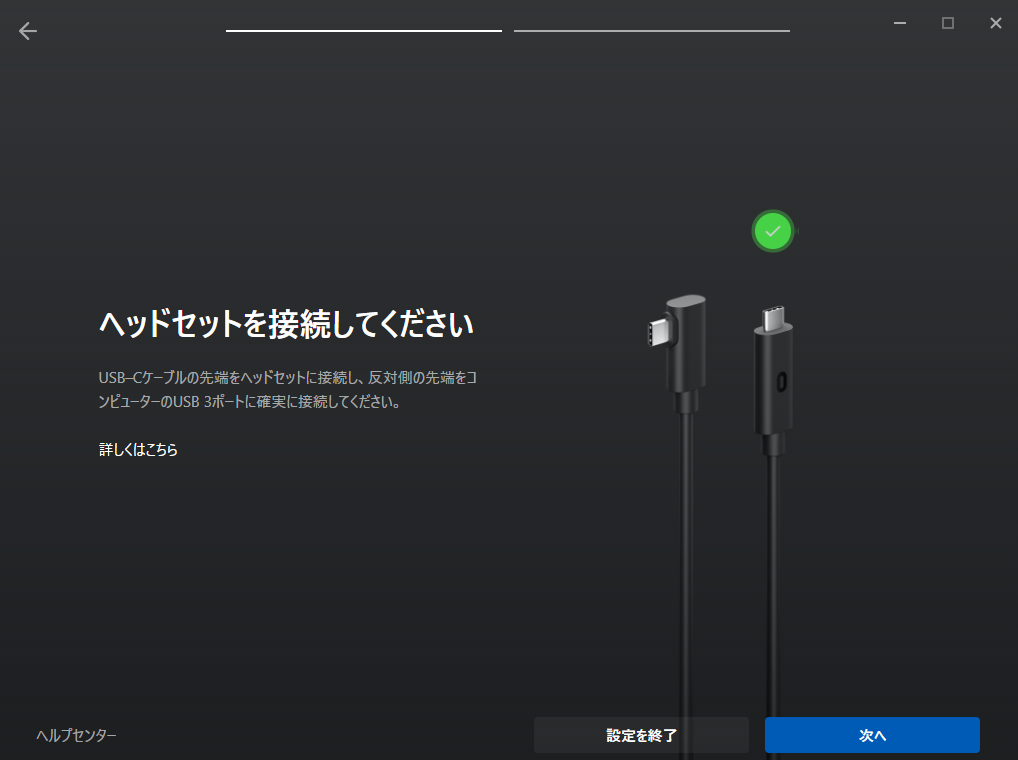
Task: Go back using the arrow icon
Action: pos(27,31)
